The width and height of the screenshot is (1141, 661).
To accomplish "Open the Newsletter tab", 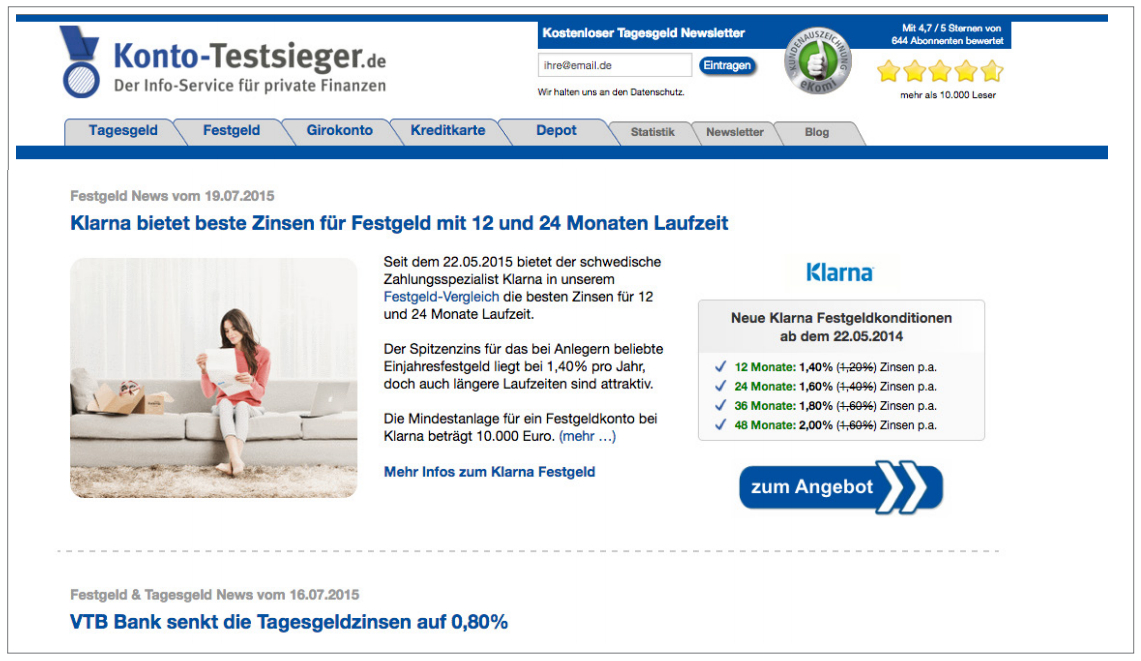I will pos(735,132).
